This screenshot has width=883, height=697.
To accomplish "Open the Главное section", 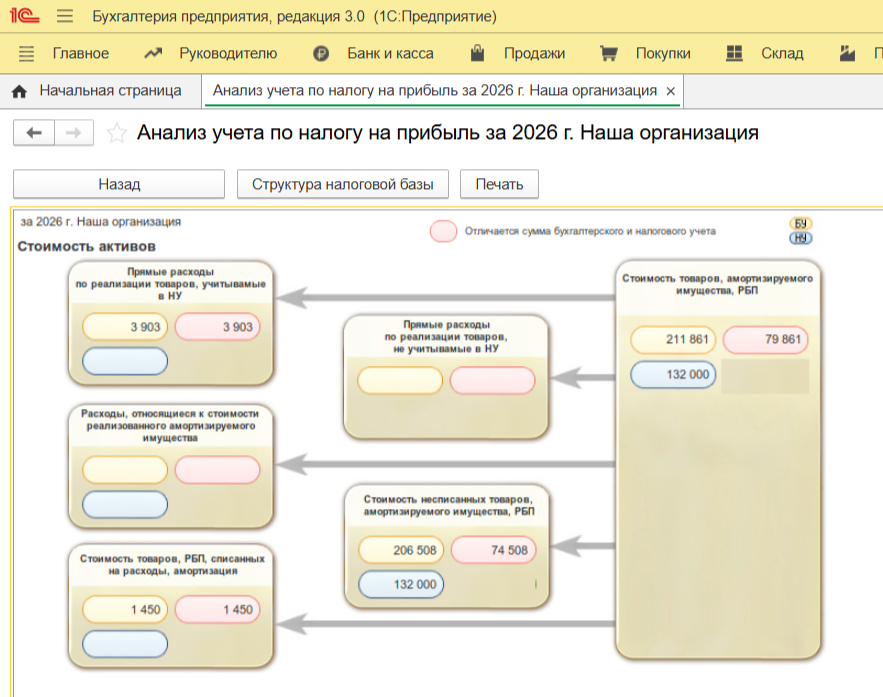I will tap(81, 53).
